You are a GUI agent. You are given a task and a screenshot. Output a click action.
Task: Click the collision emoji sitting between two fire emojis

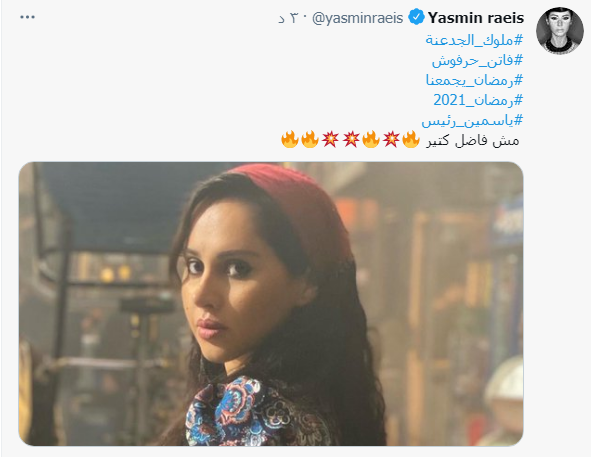coord(390,140)
